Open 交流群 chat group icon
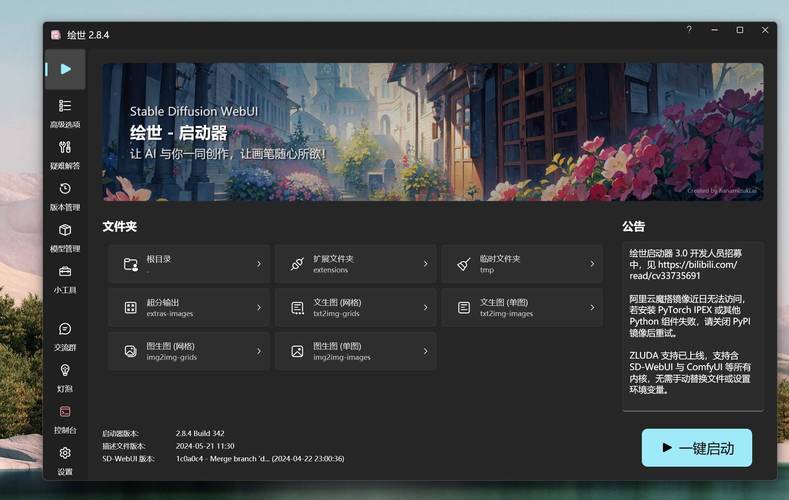Viewport: 789px width, 500px height. click(65, 329)
